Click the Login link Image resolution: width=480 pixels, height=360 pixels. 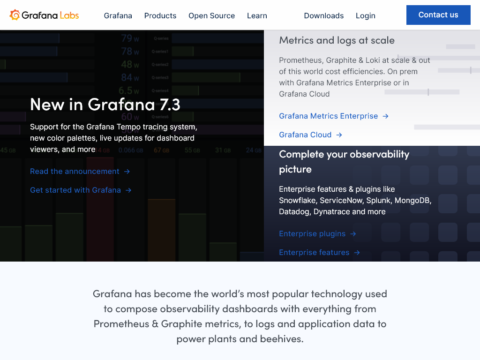click(x=365, y=16)
